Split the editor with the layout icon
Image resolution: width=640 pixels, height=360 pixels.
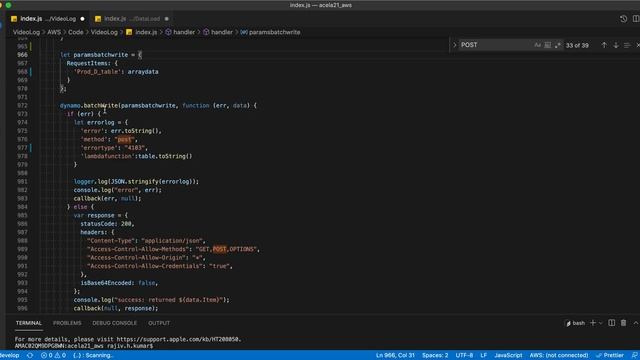pos(636,19)
